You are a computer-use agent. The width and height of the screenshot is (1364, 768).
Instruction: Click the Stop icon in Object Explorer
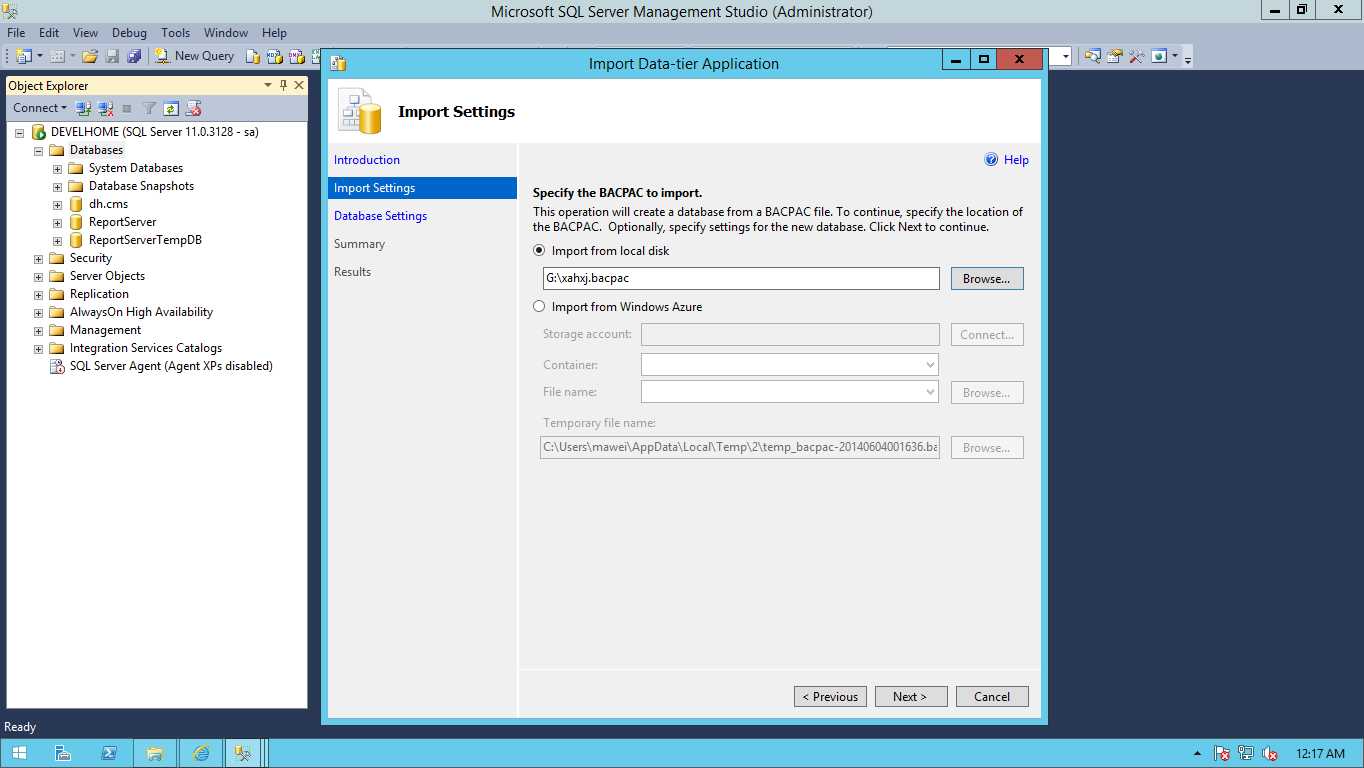pos(127,108)
